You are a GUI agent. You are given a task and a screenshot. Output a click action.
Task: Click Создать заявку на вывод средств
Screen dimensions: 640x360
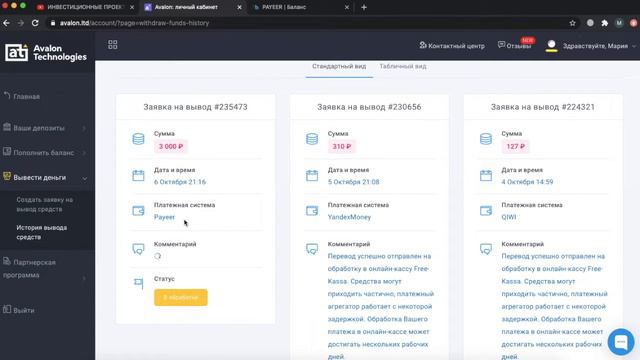tap(45, 204)
